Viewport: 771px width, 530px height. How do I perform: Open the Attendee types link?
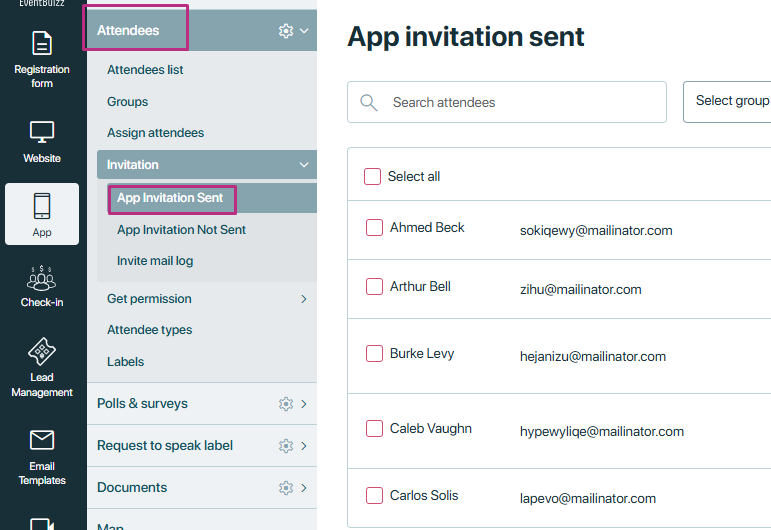point(149,330)
